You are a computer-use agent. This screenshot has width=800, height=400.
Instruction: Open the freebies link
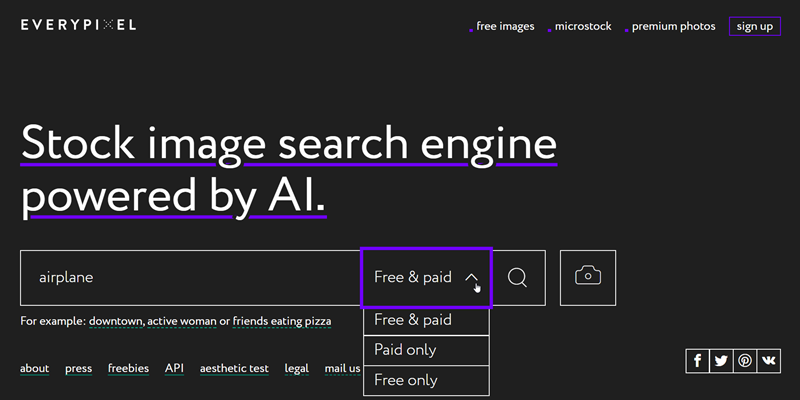(129, 368)
